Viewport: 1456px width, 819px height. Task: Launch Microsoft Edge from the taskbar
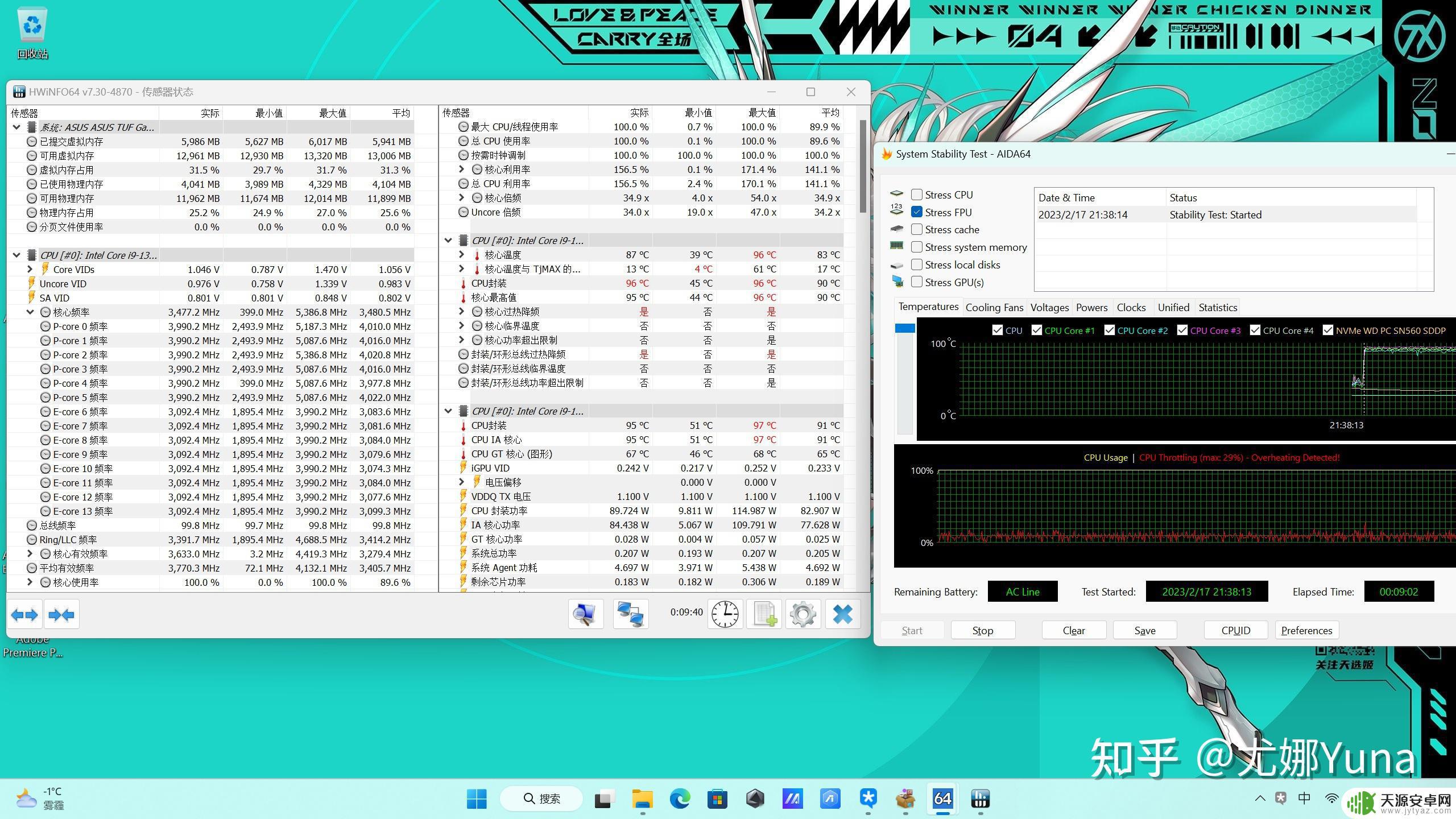pyautogui.click(x=680, y=799)
